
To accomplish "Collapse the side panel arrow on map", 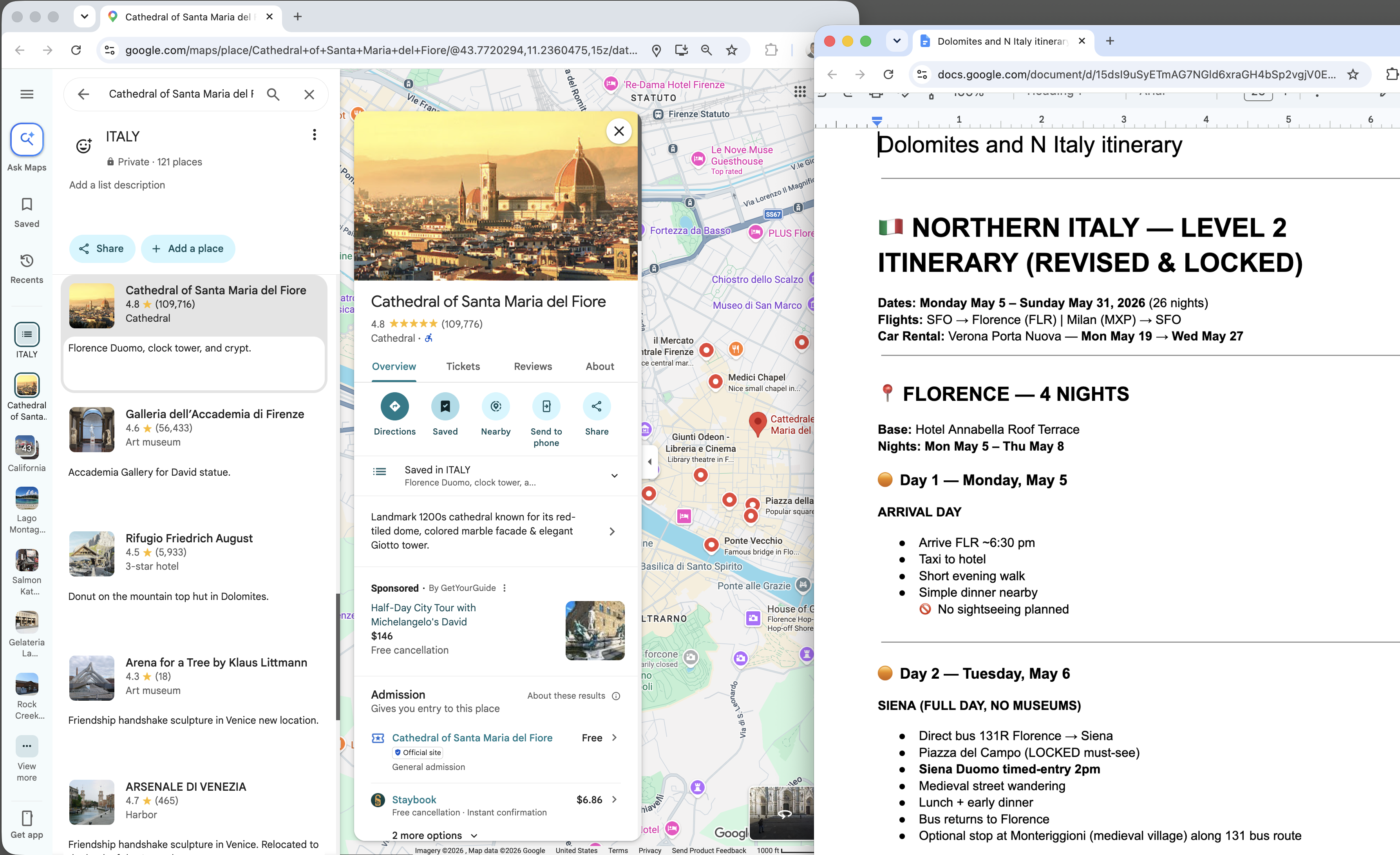I will click(x=649, y=462).
